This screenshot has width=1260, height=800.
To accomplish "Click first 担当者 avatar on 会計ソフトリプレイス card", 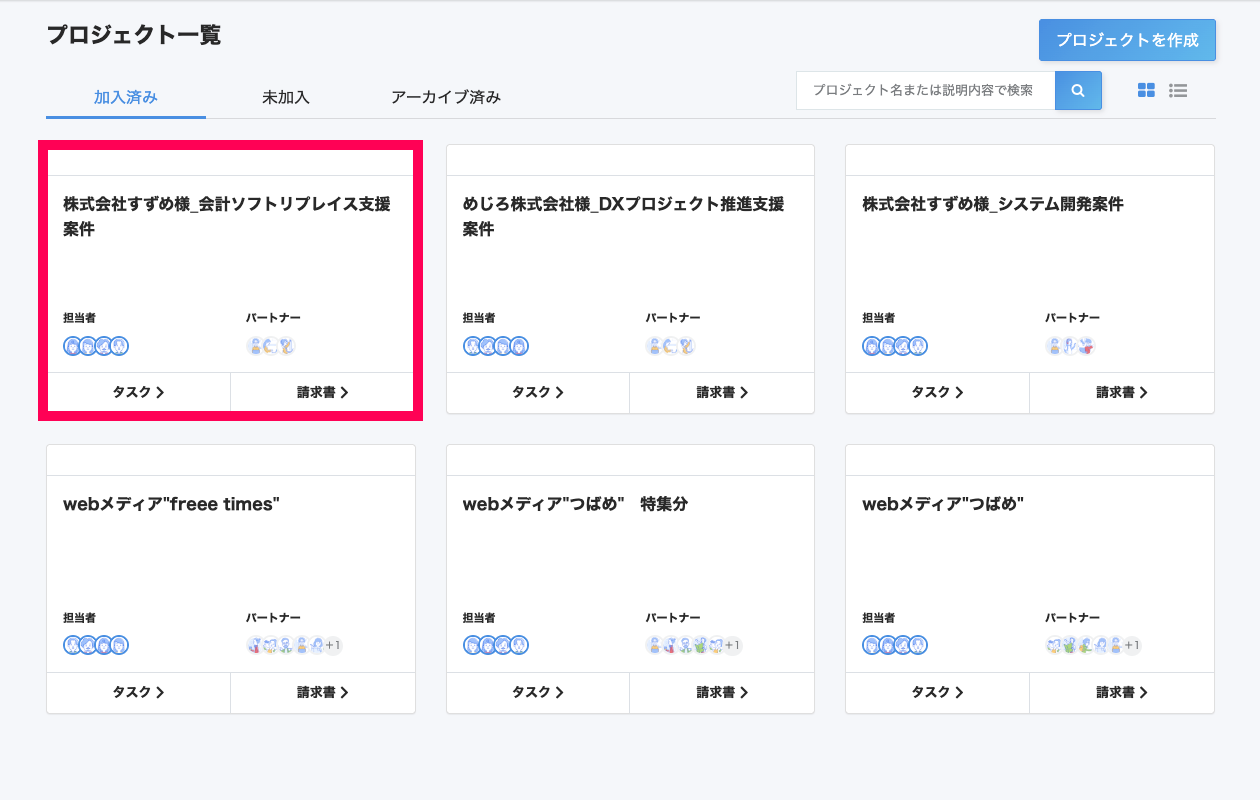I will pos(73,346).
